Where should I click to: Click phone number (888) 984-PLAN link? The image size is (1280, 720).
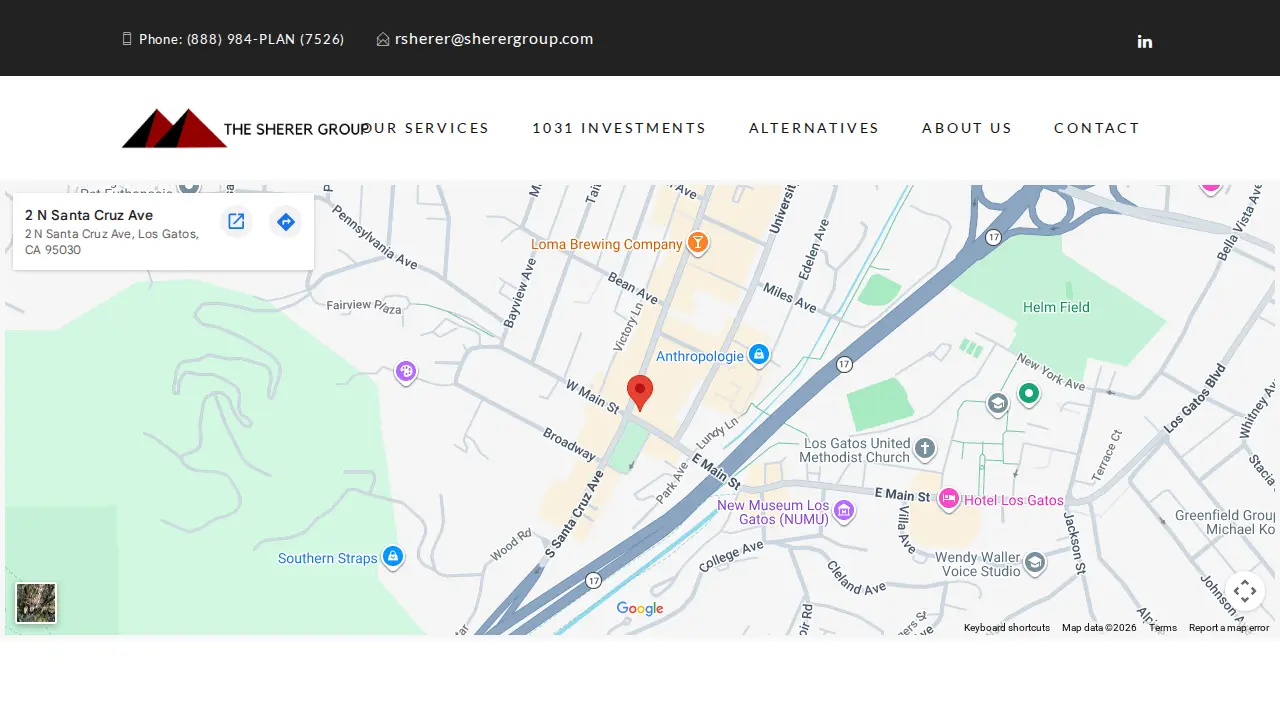pyautogui.click(x=265, y=39)
